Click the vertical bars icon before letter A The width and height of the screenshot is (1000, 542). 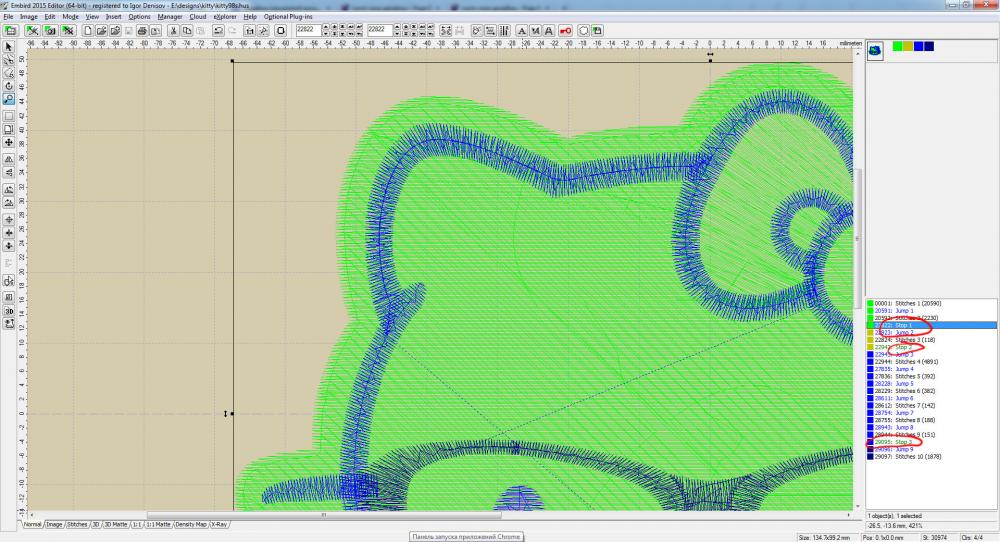(504, 31)
